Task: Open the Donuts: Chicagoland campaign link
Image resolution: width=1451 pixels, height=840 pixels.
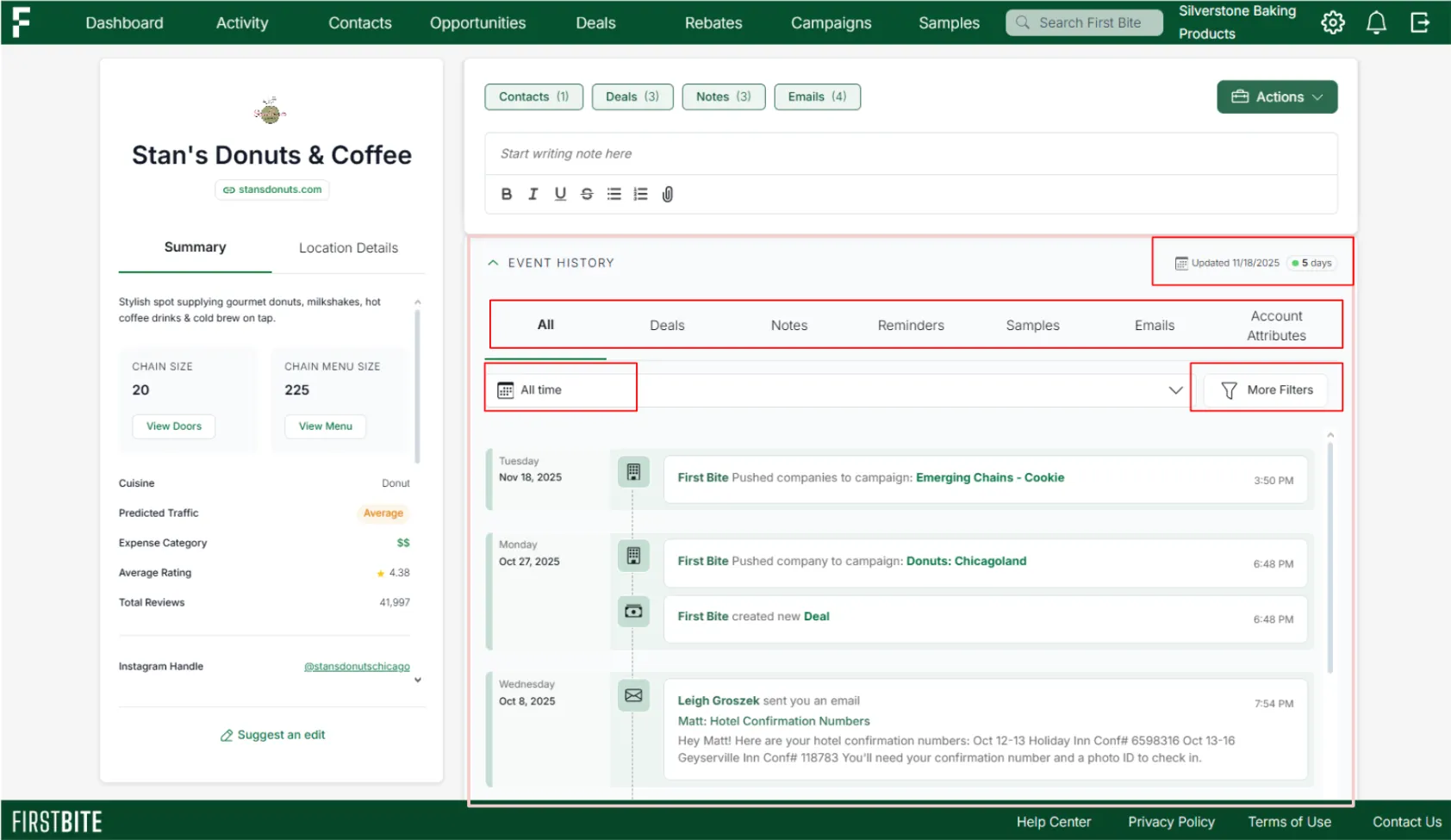Action: pos(966,561)
